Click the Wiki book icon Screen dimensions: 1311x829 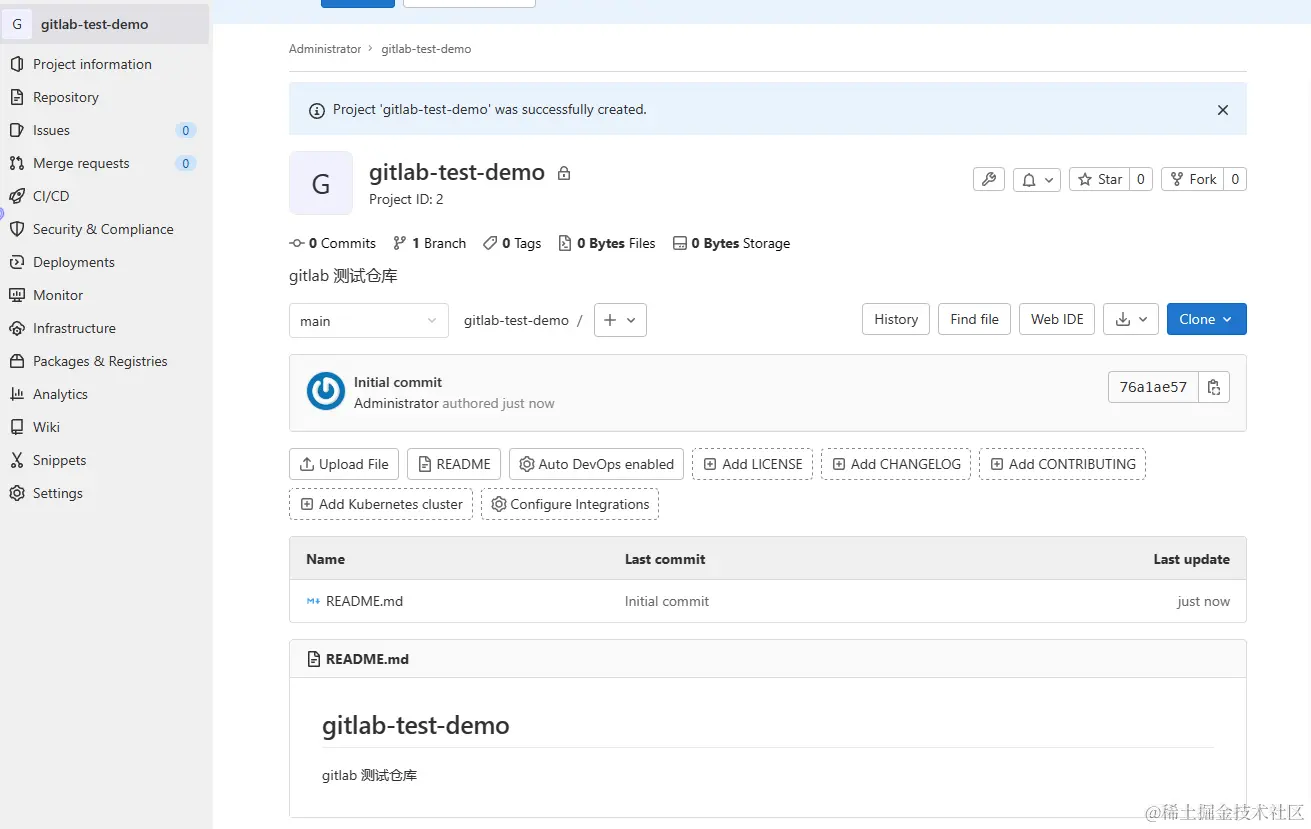pyautogui.click(x=16, y=427)
